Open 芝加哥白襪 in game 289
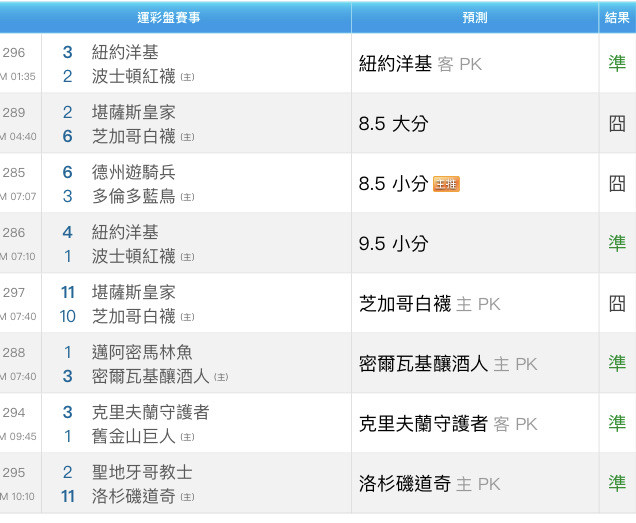This screenshot has height=523, width=636. [133, 136]
